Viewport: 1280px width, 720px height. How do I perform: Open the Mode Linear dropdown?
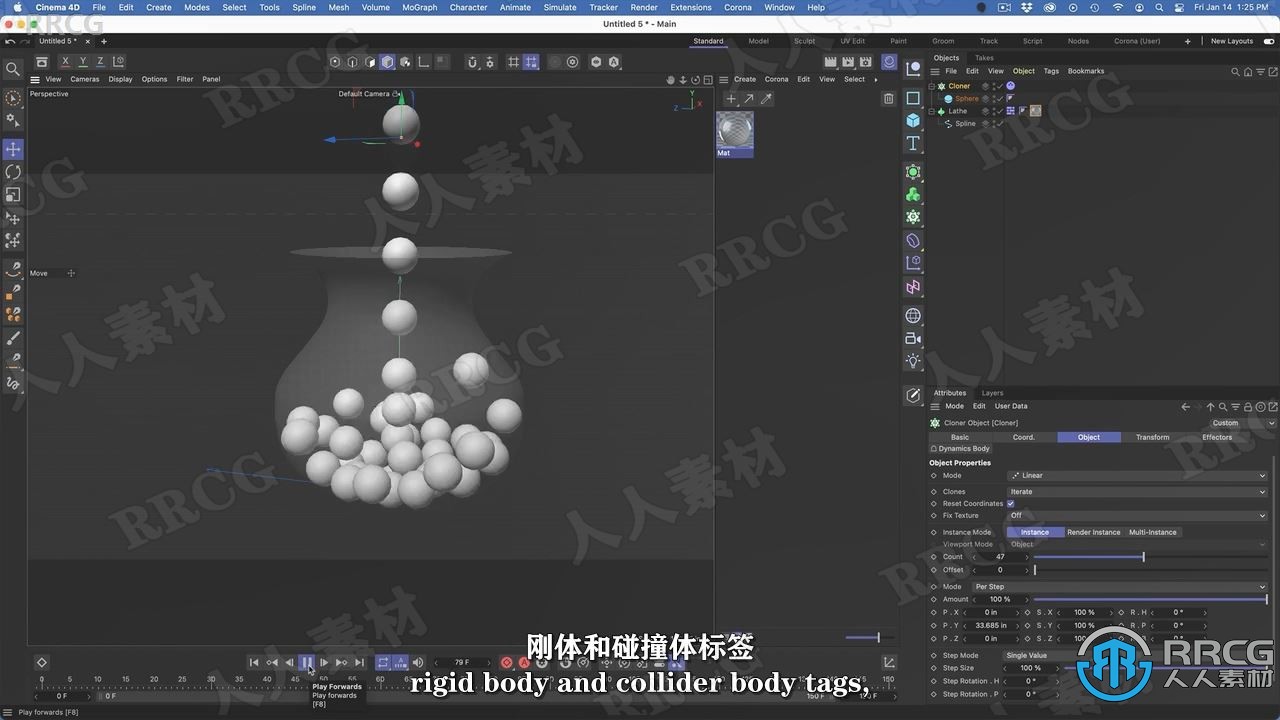pyautogui.click(x=1137, y=476)
